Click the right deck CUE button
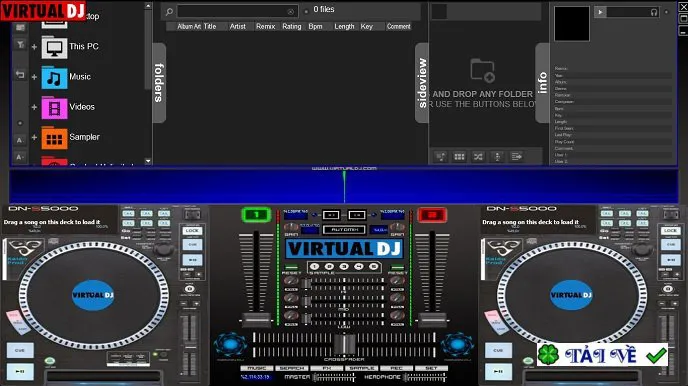This screenshot has height=386, width=688. point(498,350)
